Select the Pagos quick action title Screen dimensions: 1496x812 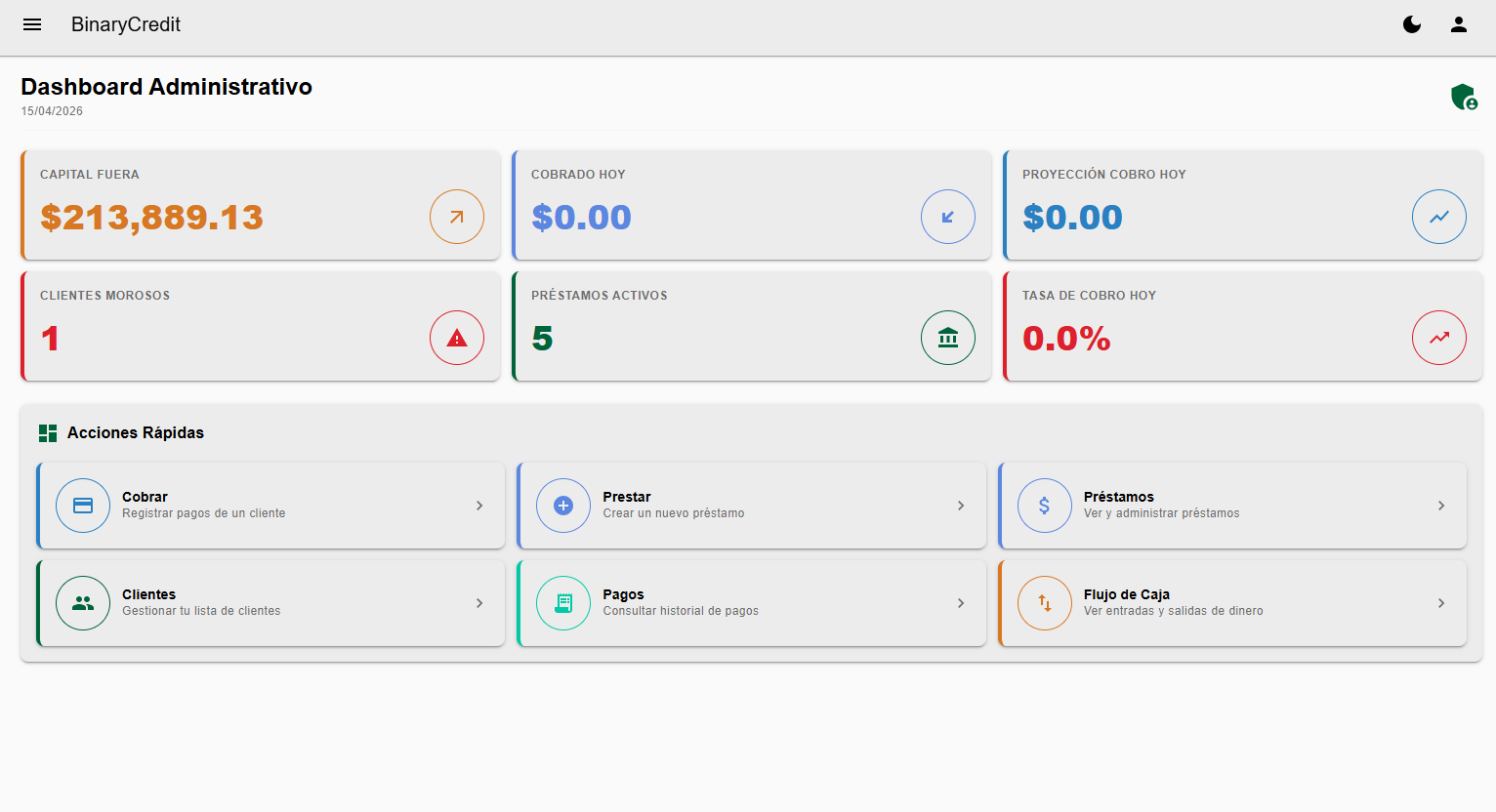623,594
